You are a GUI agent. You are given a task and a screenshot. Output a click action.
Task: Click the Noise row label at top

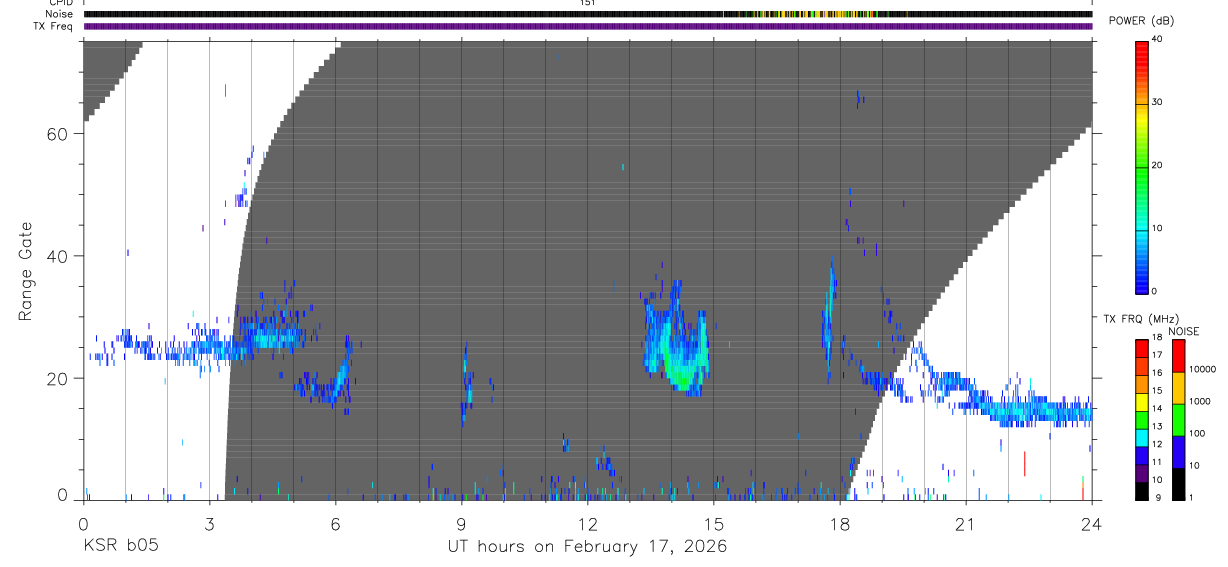pyautogui.click(x=59, y=14)
